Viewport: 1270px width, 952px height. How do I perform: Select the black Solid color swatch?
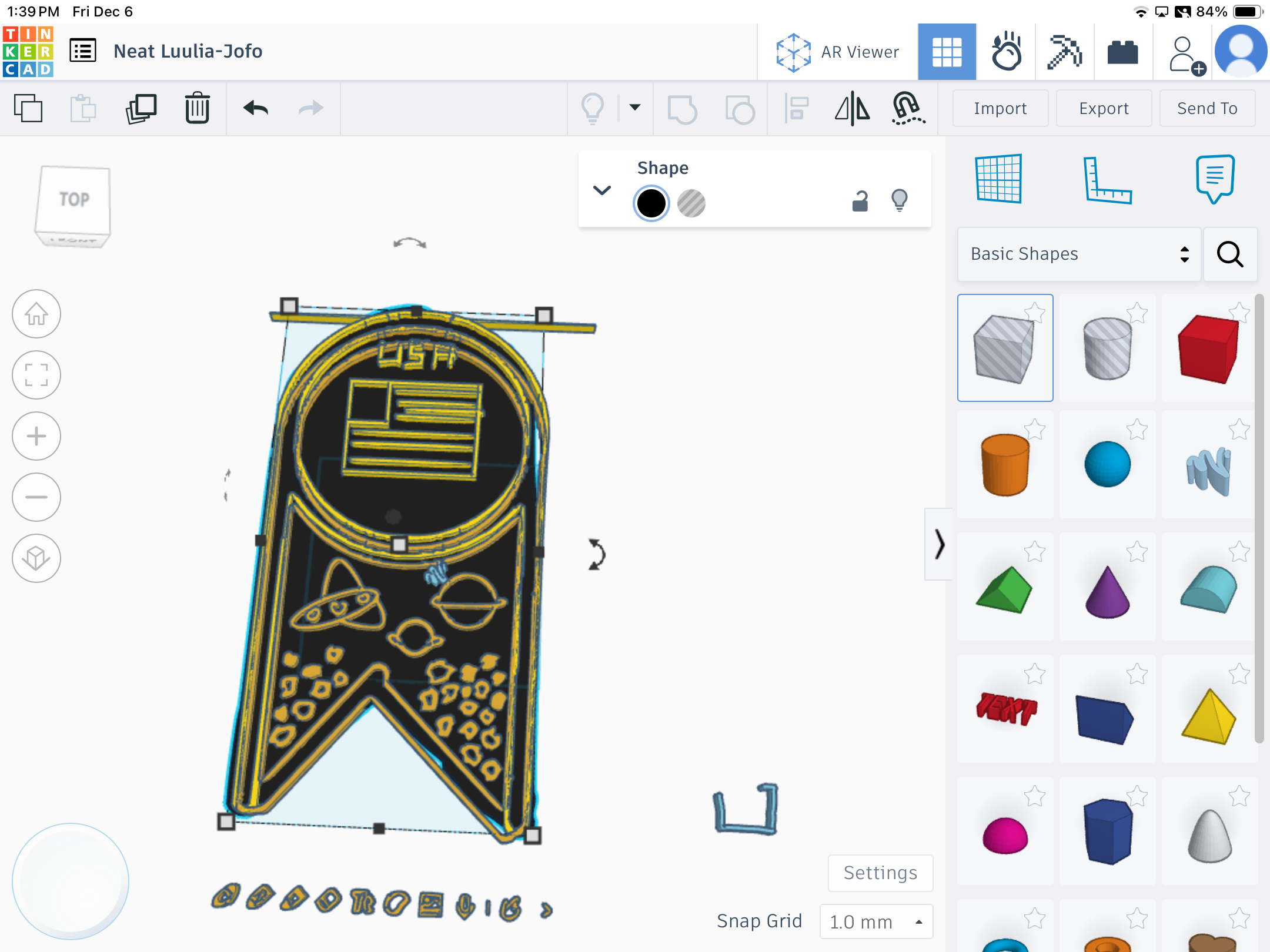pos(651,203)
